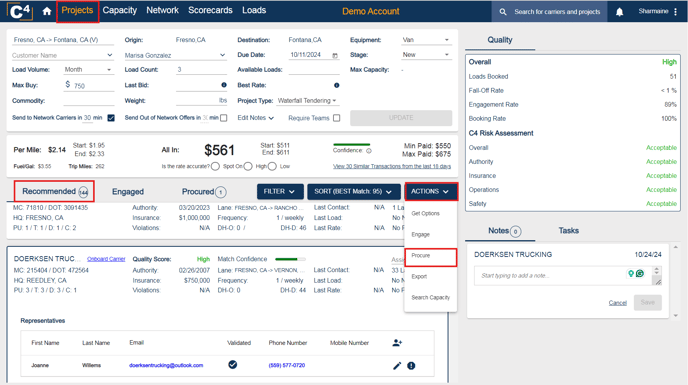This screenshot has width=688, height=385.
Task: Open the Project Type Waterfall Tendering dropdown
Action: [x=307, y=101]
